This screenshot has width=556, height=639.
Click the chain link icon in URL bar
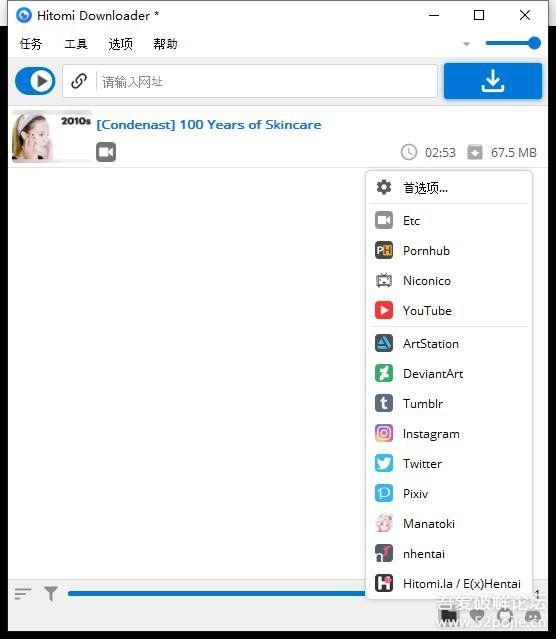click(79, 81)
